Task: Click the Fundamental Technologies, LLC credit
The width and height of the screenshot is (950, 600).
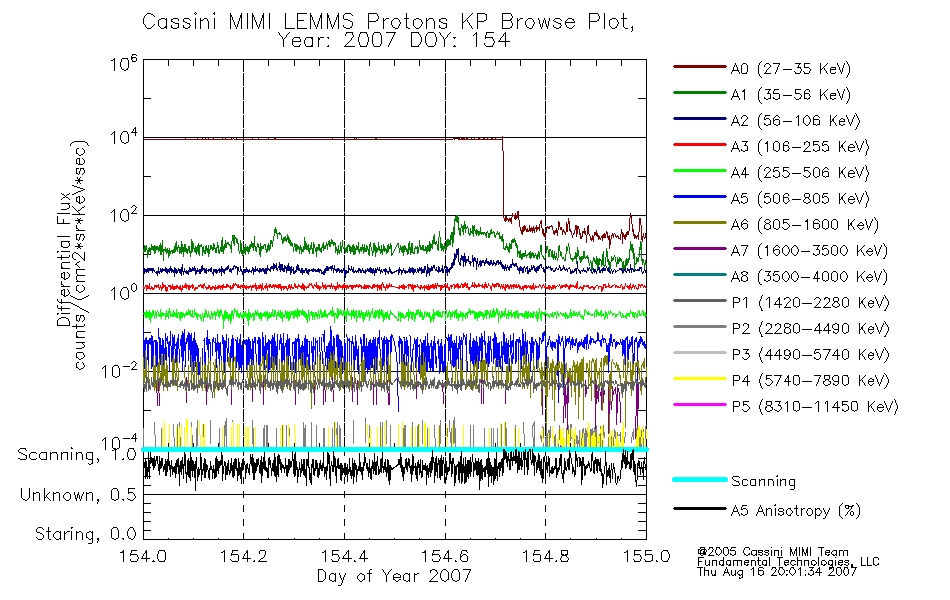Action: (788, 562)
